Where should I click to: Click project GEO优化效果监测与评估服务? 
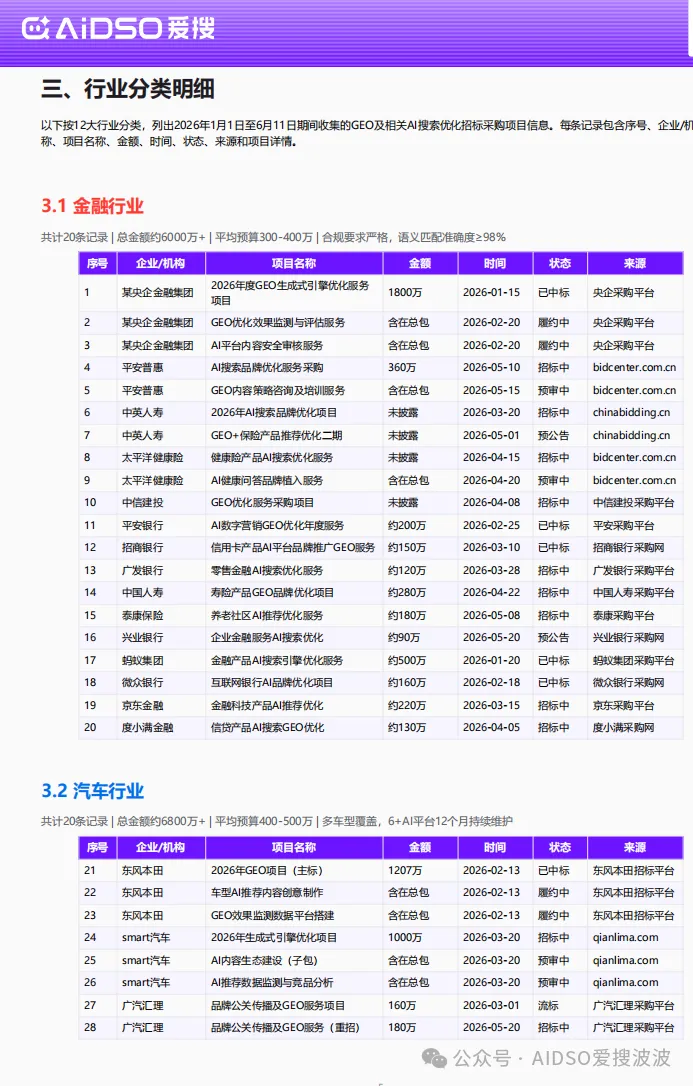pyautogui.click(x=278, y=322)
